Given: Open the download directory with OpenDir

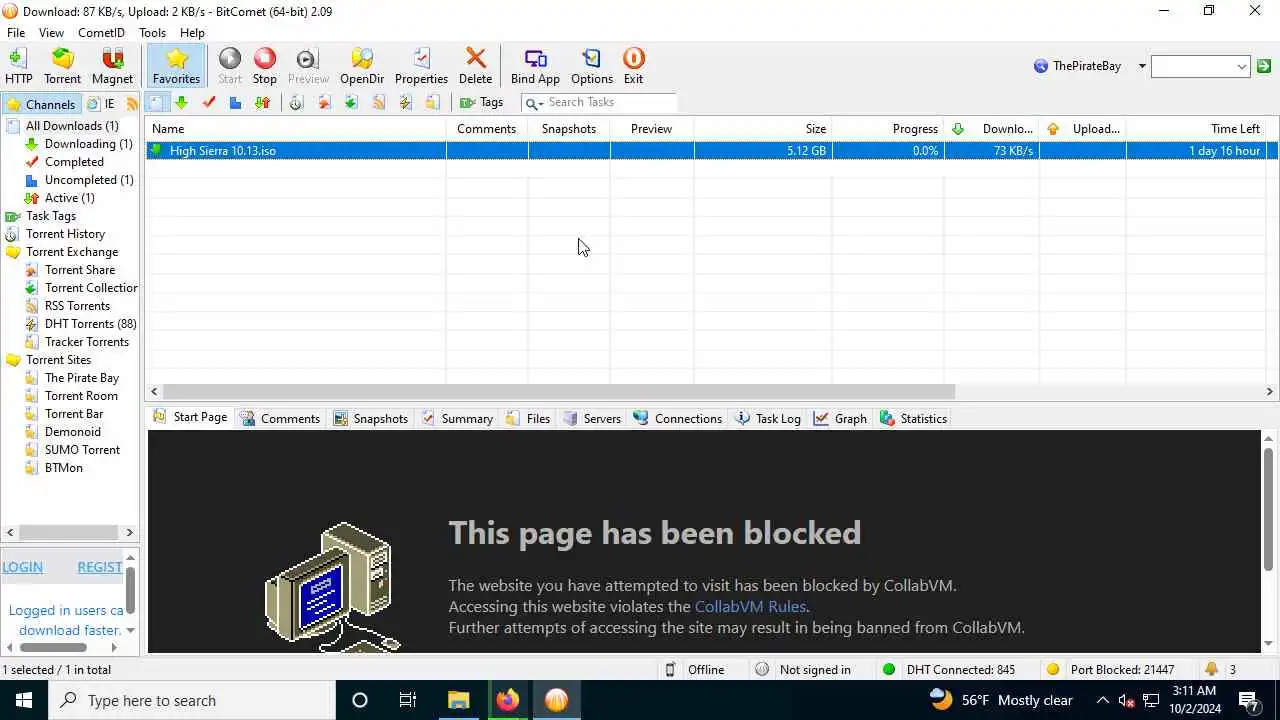Looking at the screenshot, I should tap(362, 66).
